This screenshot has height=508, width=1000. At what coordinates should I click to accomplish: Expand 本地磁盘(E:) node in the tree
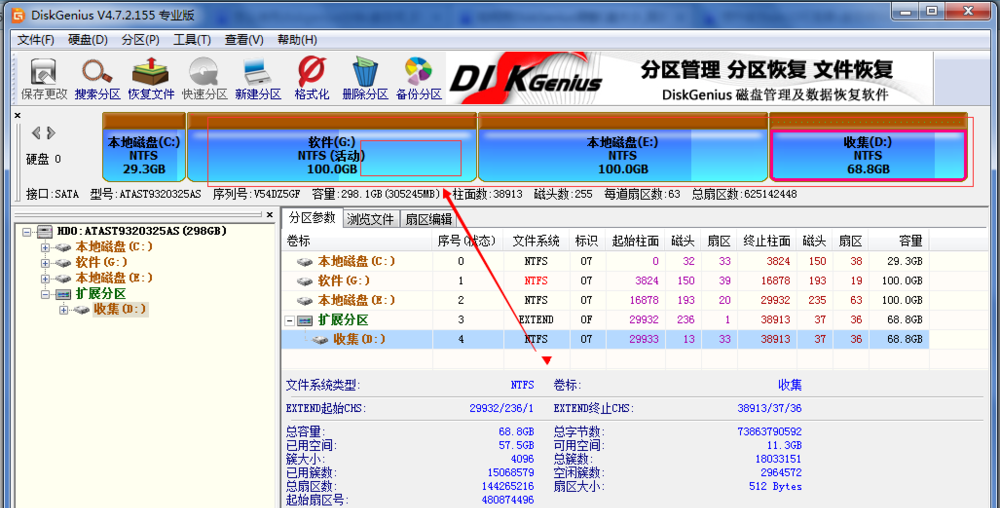click(x=45, y=279)
